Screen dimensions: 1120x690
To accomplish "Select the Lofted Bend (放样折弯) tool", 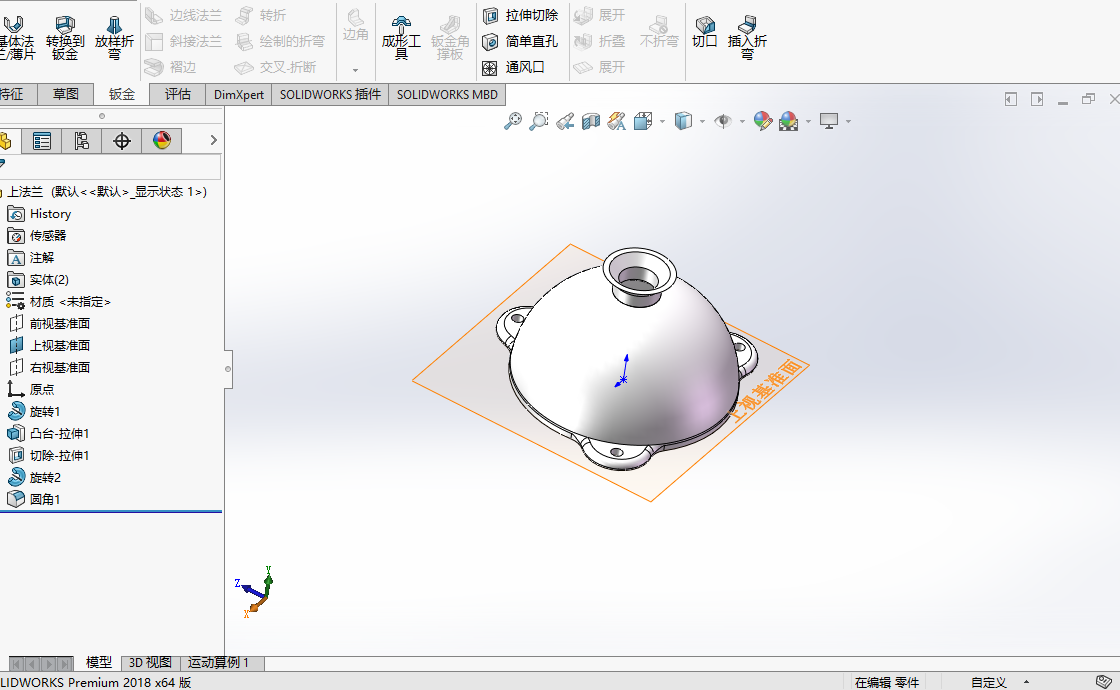I will tap(114, 37).
